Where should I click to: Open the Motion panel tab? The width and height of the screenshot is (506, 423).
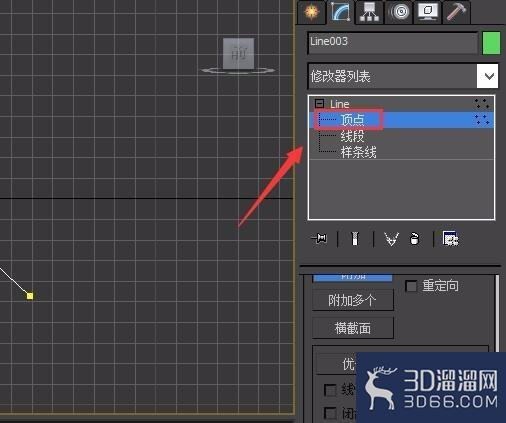pos(398,12)
